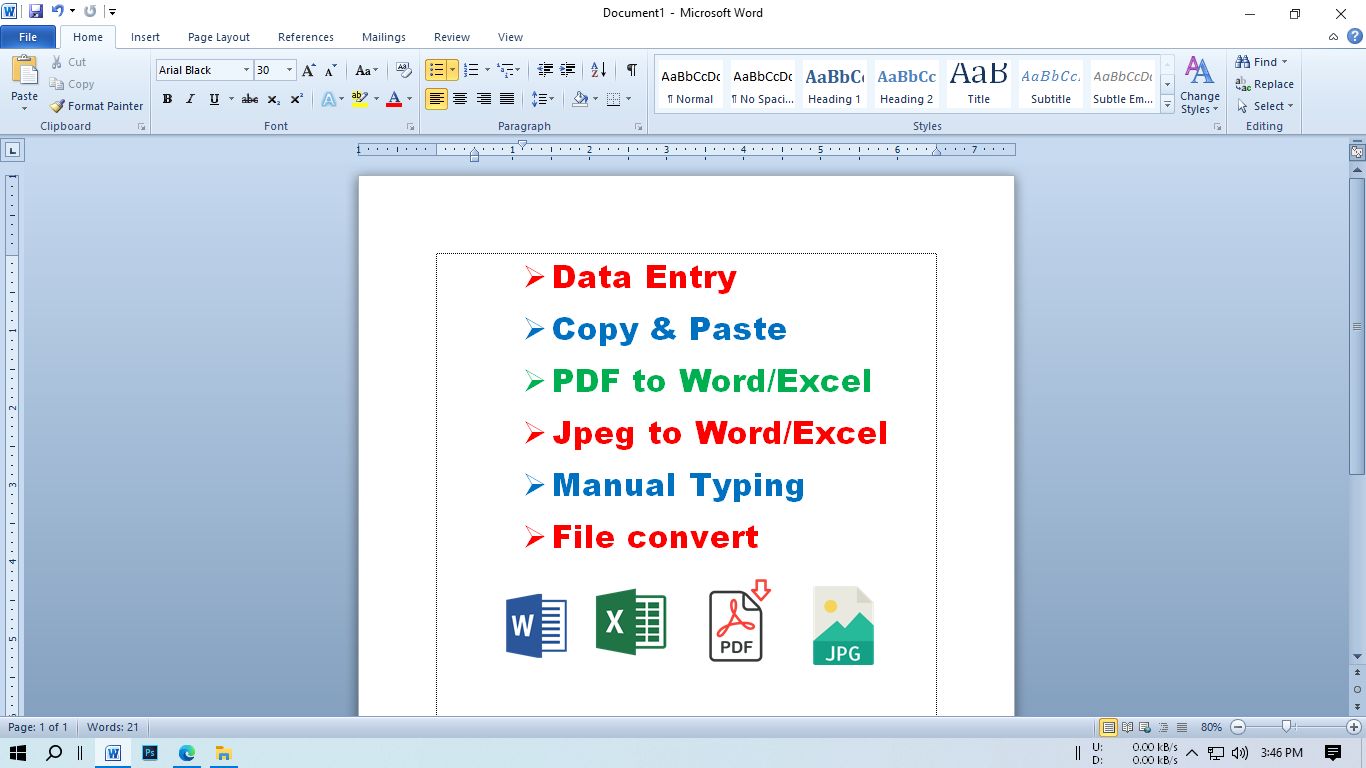Click the Word icon image in document

coord(536,626)
